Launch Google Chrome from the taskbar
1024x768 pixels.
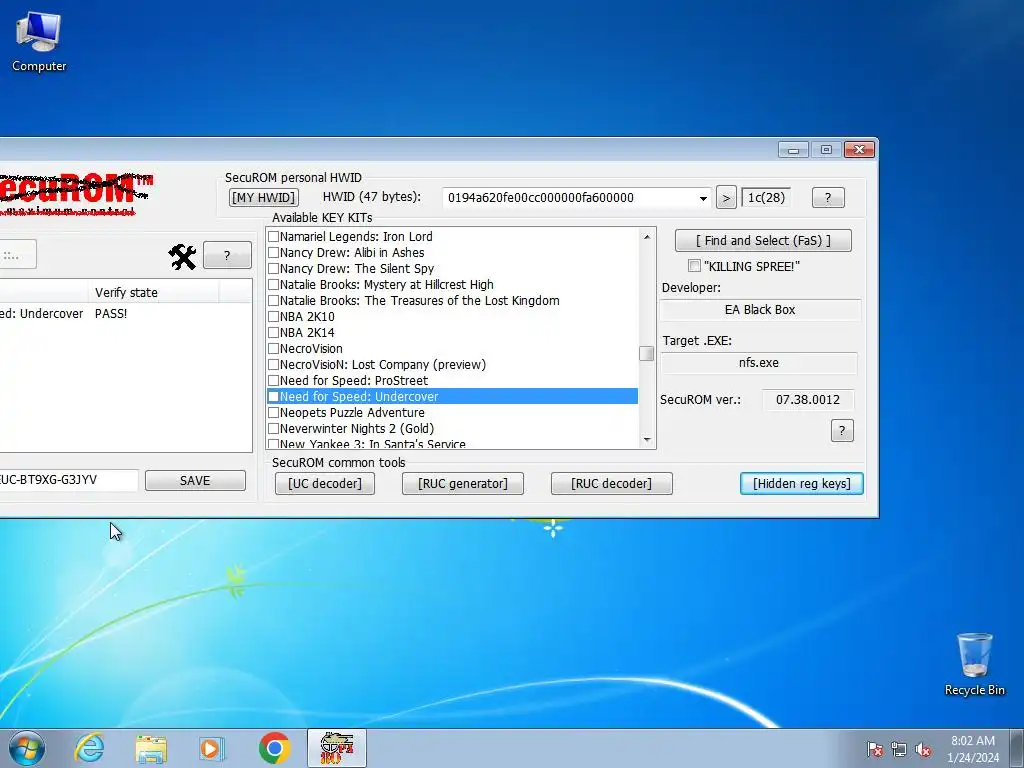[x=274, y=748]
